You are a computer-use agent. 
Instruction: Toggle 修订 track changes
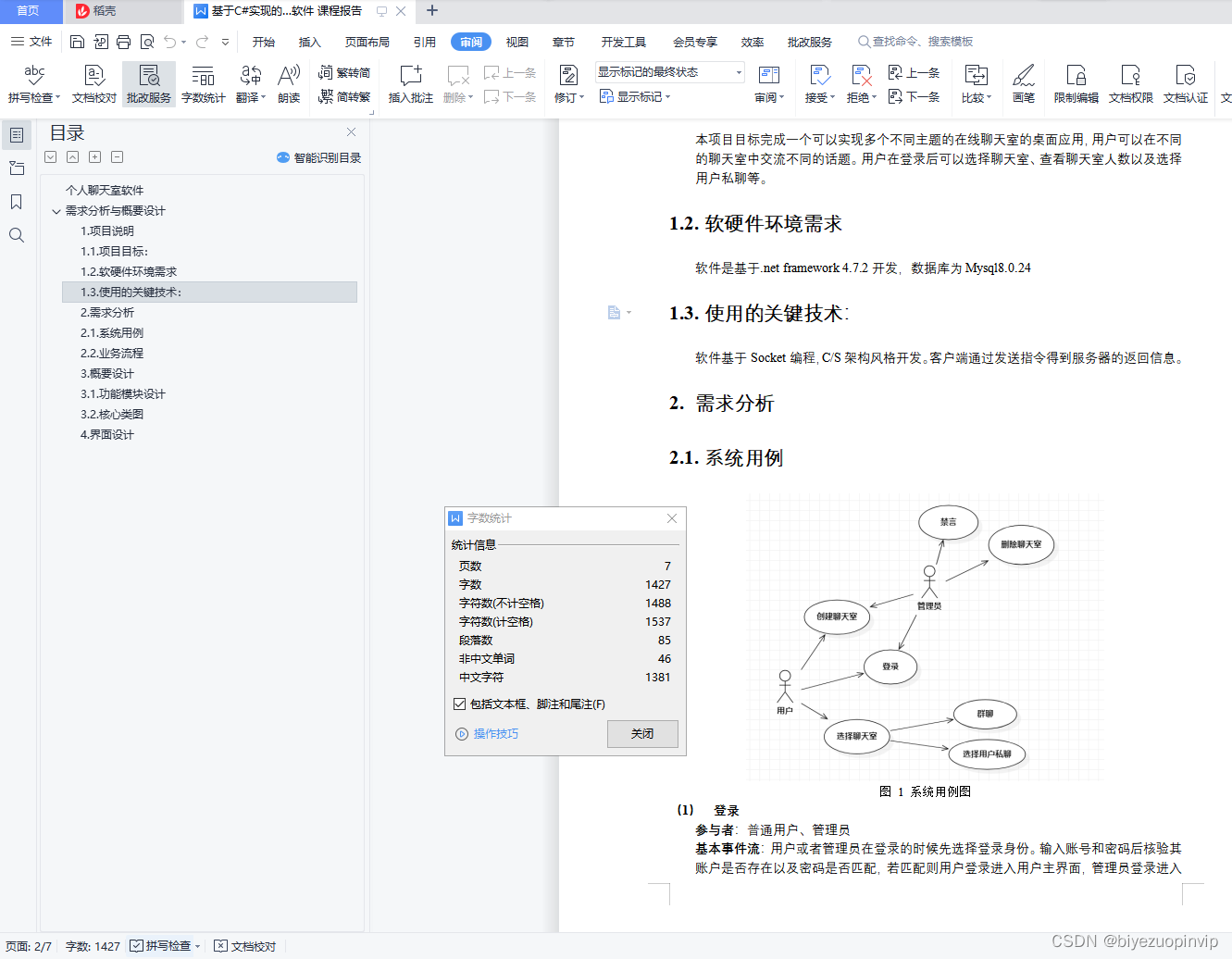coord(569,83)
